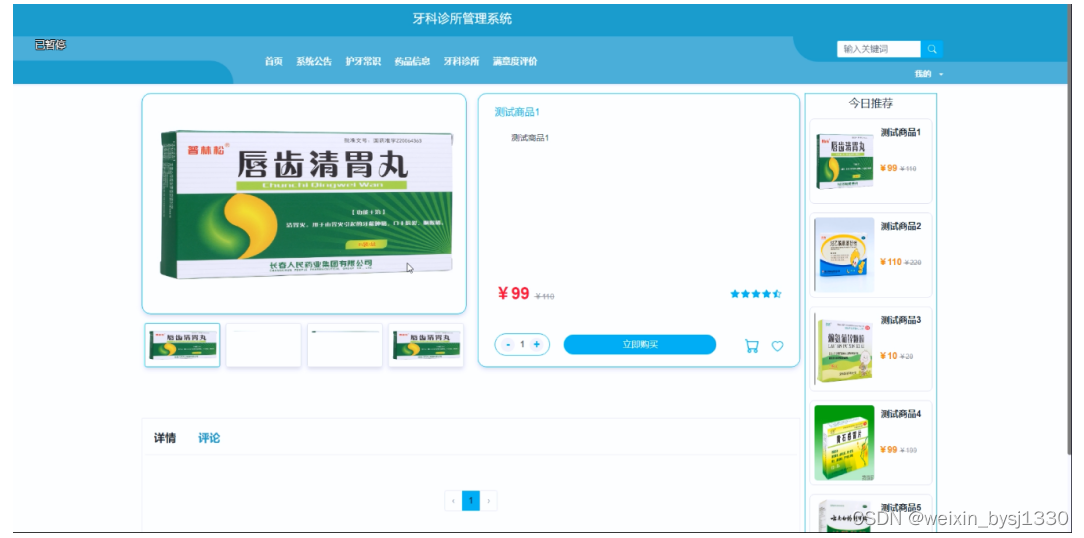Click ¥10 price of 测试商品3
Image resolution: width=1084 pixels, height=538 pixels.
(888, 356)
